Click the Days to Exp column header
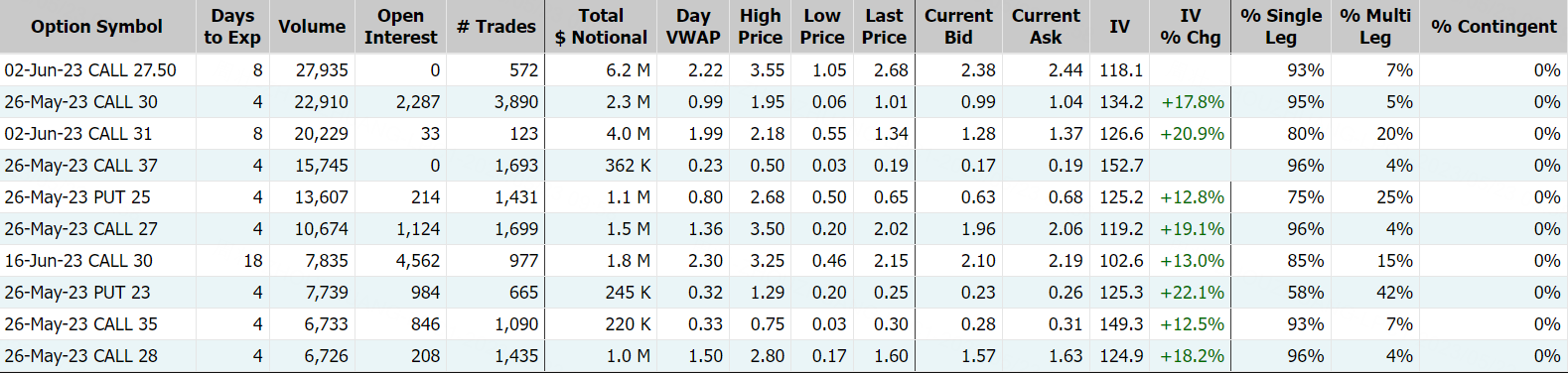Screen dimensions: 1568x374 [232, 27]
